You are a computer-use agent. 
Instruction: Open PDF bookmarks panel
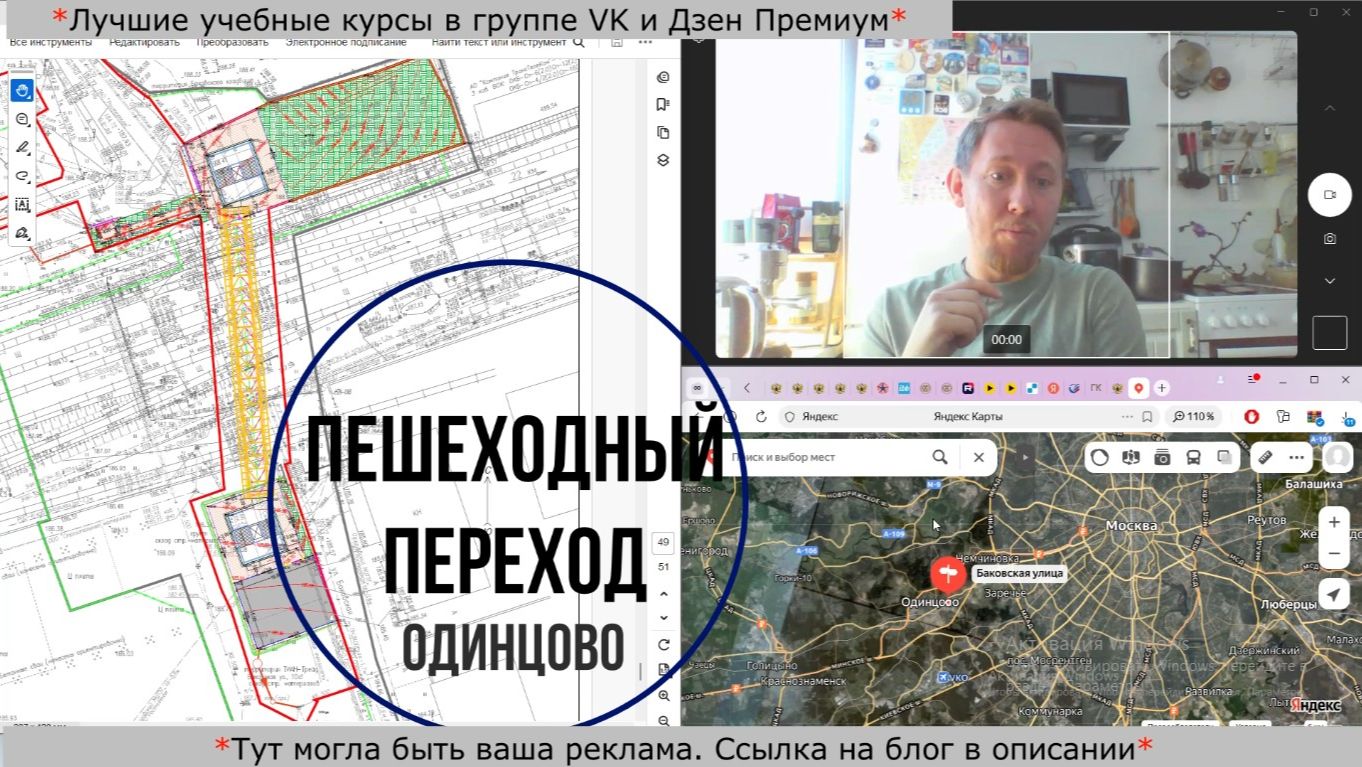(x=662, y=104)
